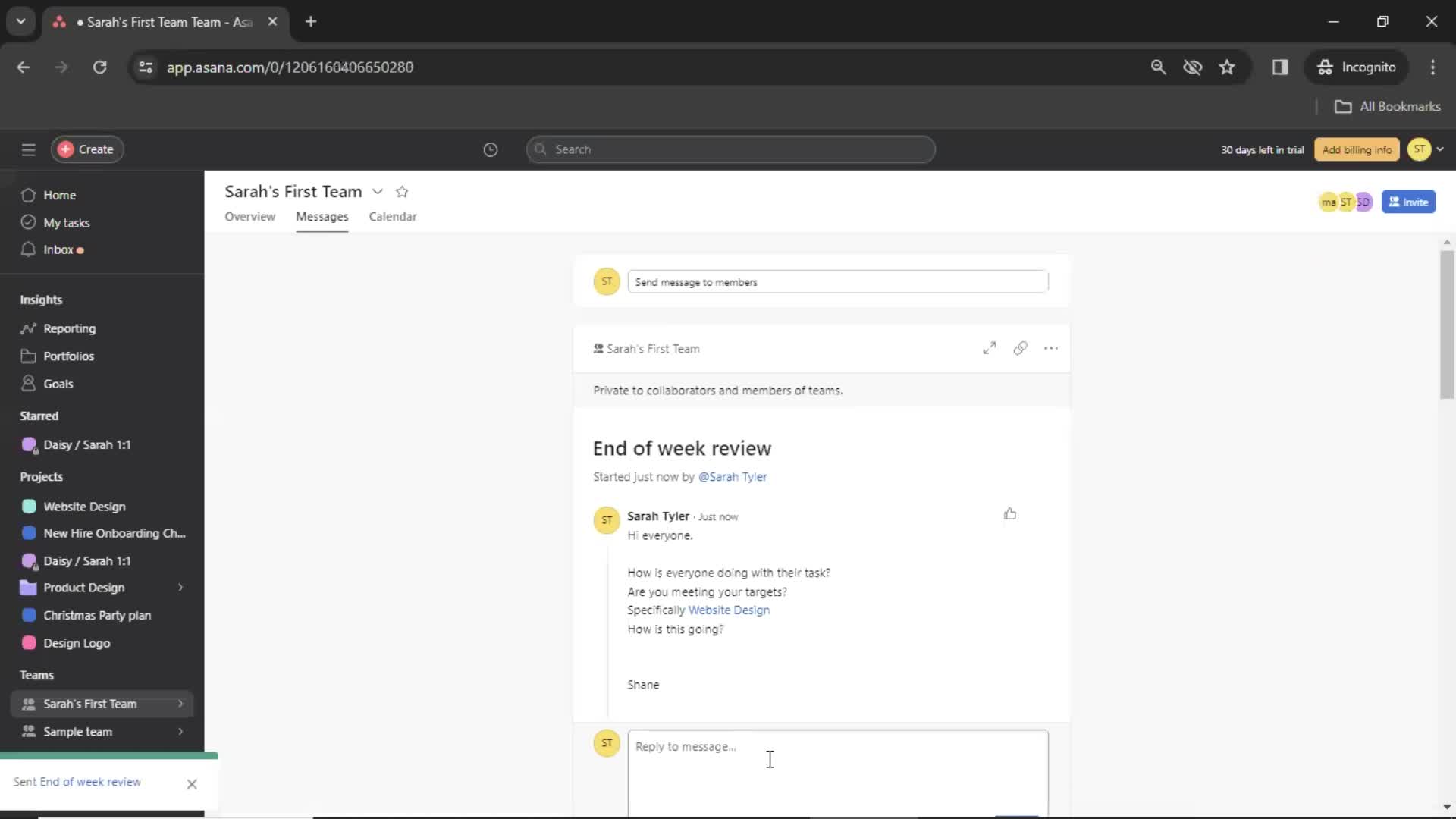
Task: Click the Website Design hyperlink in message
Action: click(x=729, y=610)
